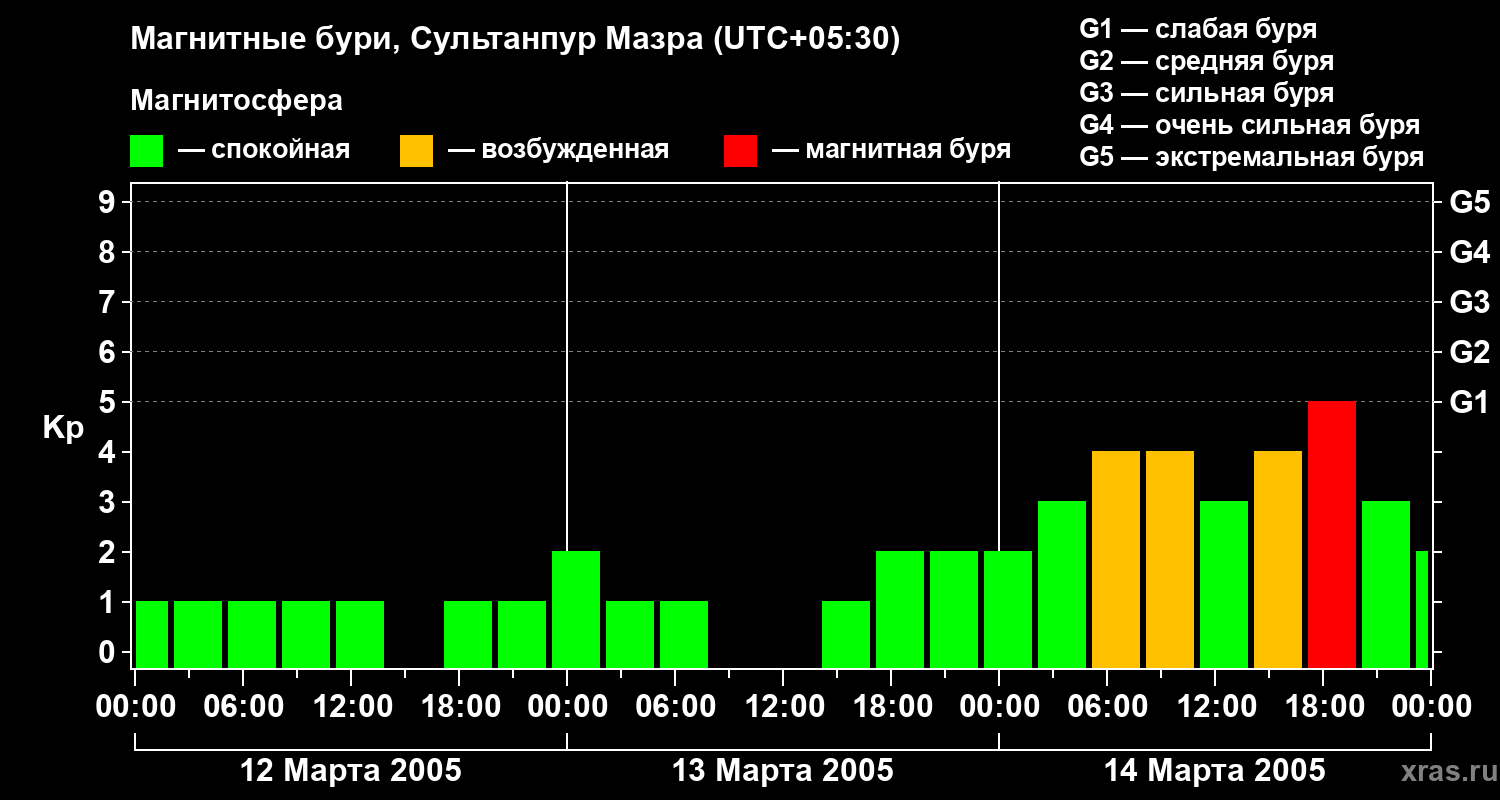Click the '12:00' time label for 14 March
Image resolution: width=1500 pixels, height=800 pixels.
click(x=1215, y=707)
